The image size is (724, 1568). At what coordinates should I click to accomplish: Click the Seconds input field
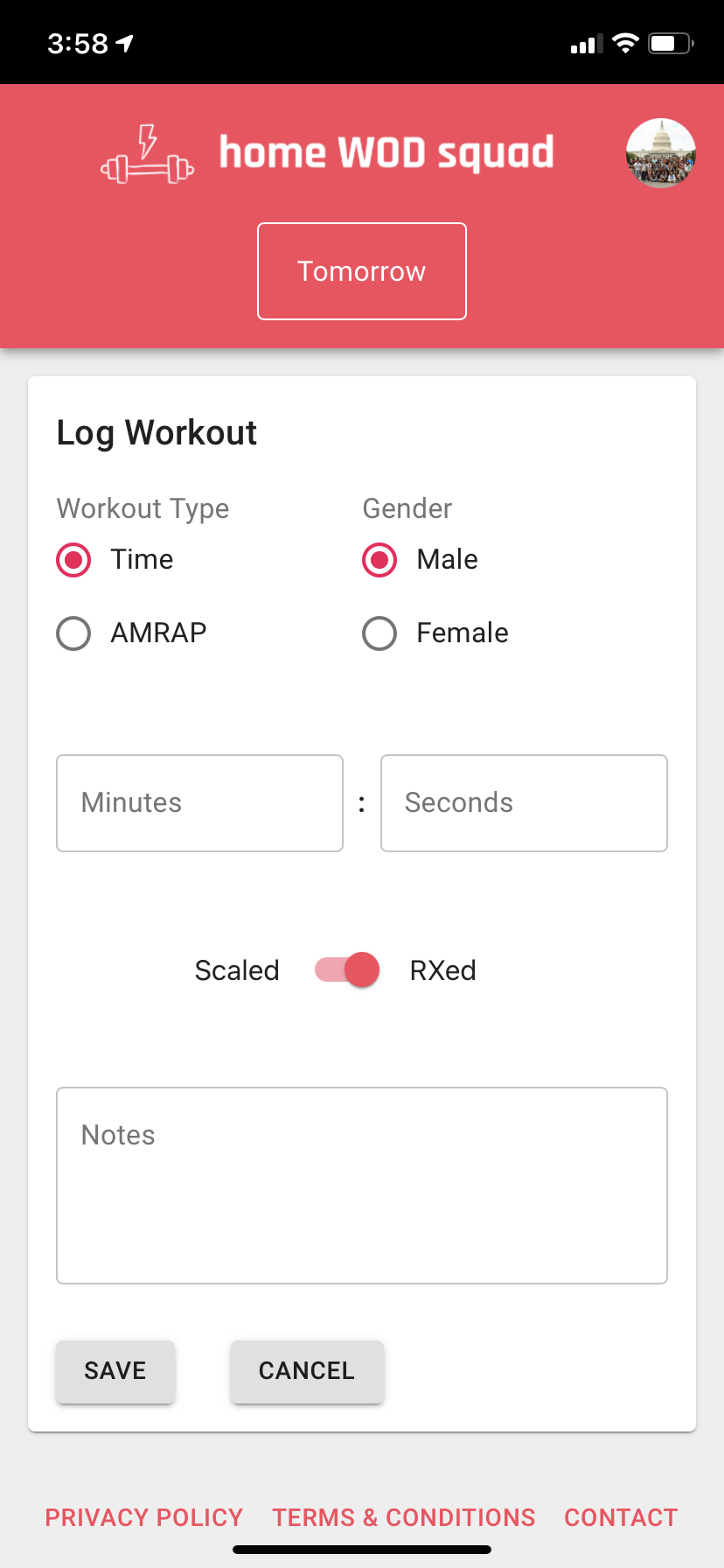[x=524, y=802]
